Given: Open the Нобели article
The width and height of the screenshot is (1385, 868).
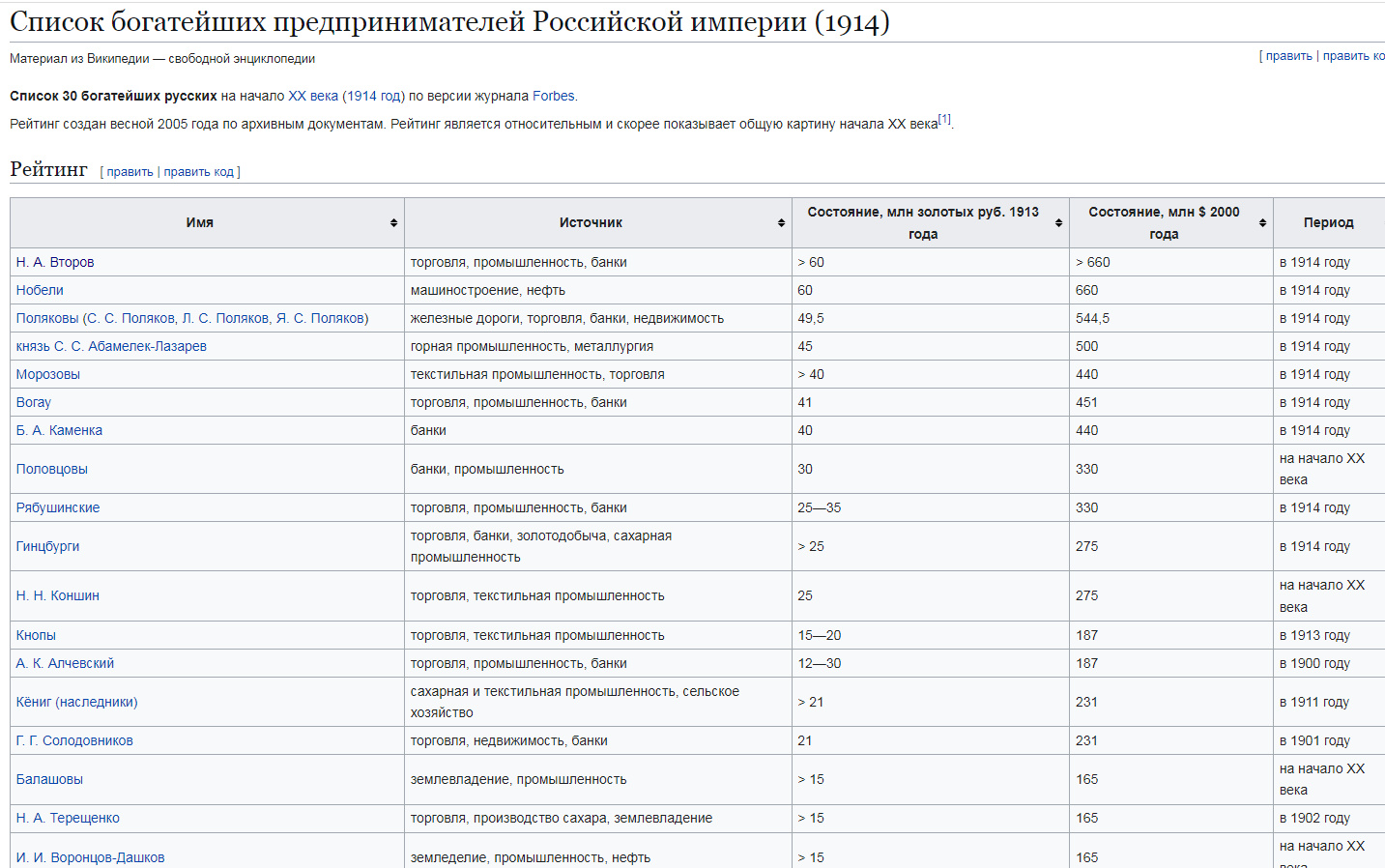Looking at the screenshot, I should [40, 290].
